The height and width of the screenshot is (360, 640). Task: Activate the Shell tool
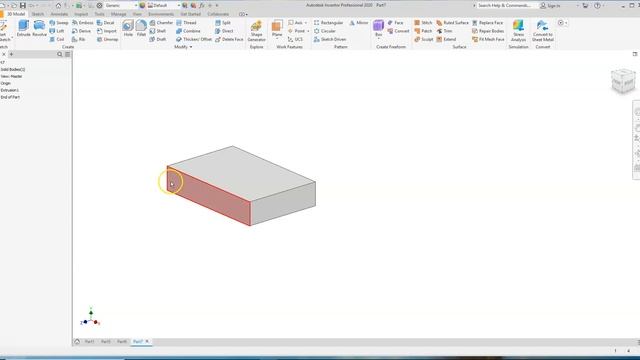tap(158, 31)
